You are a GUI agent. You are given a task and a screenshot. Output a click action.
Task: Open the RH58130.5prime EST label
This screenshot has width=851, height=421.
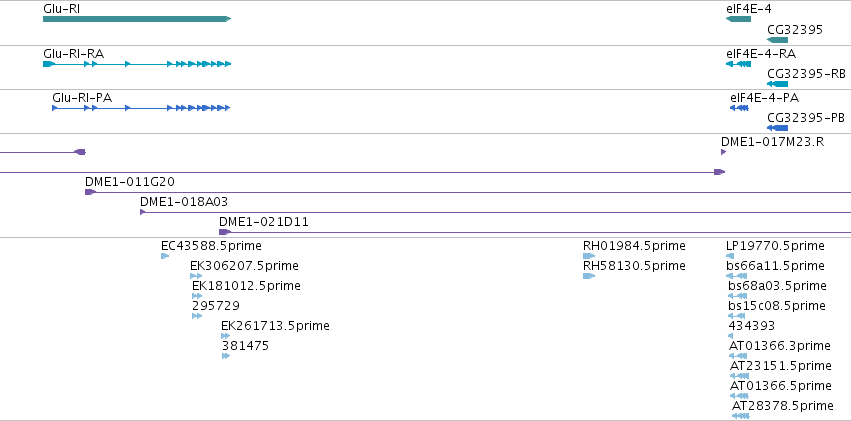tap(634, 266)
